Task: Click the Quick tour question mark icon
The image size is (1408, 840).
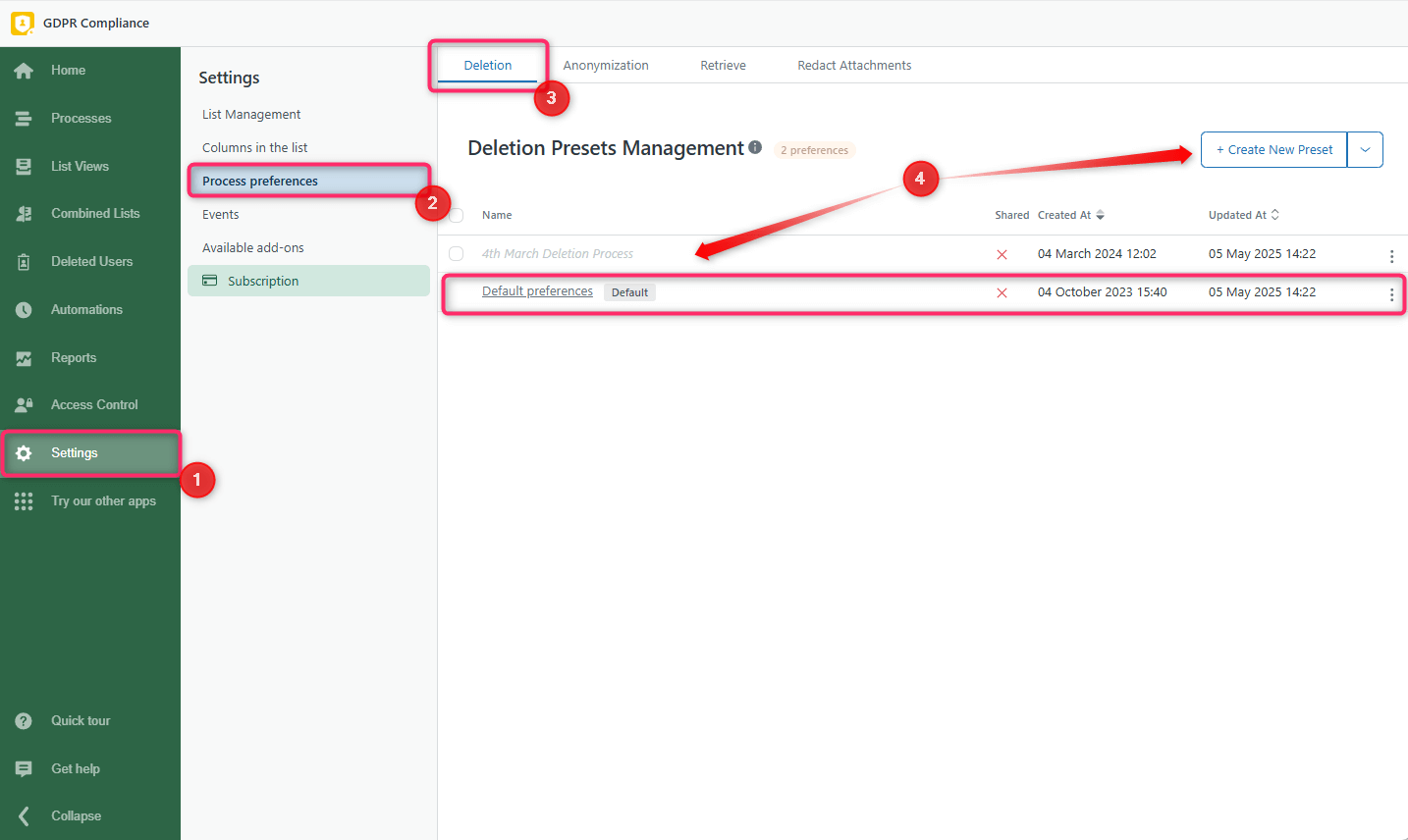Action: [x=24, y=721]
